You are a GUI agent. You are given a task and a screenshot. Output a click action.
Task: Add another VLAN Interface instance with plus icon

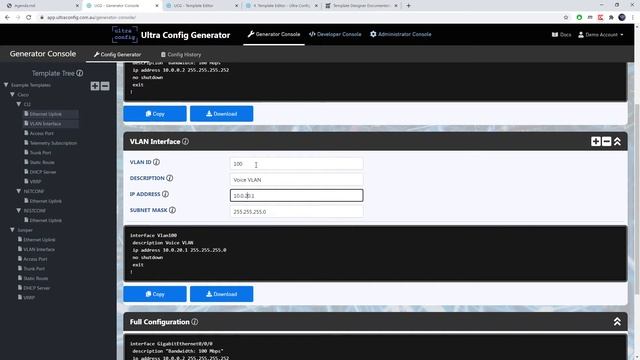click(596, 142)
